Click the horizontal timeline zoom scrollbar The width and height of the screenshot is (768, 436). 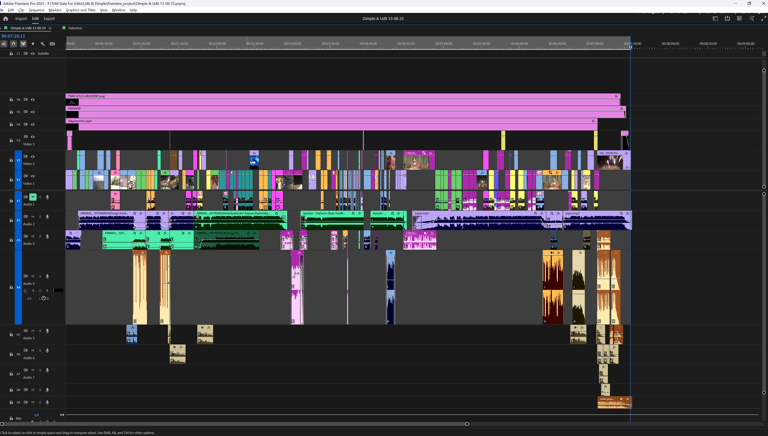tap(234, 424)
